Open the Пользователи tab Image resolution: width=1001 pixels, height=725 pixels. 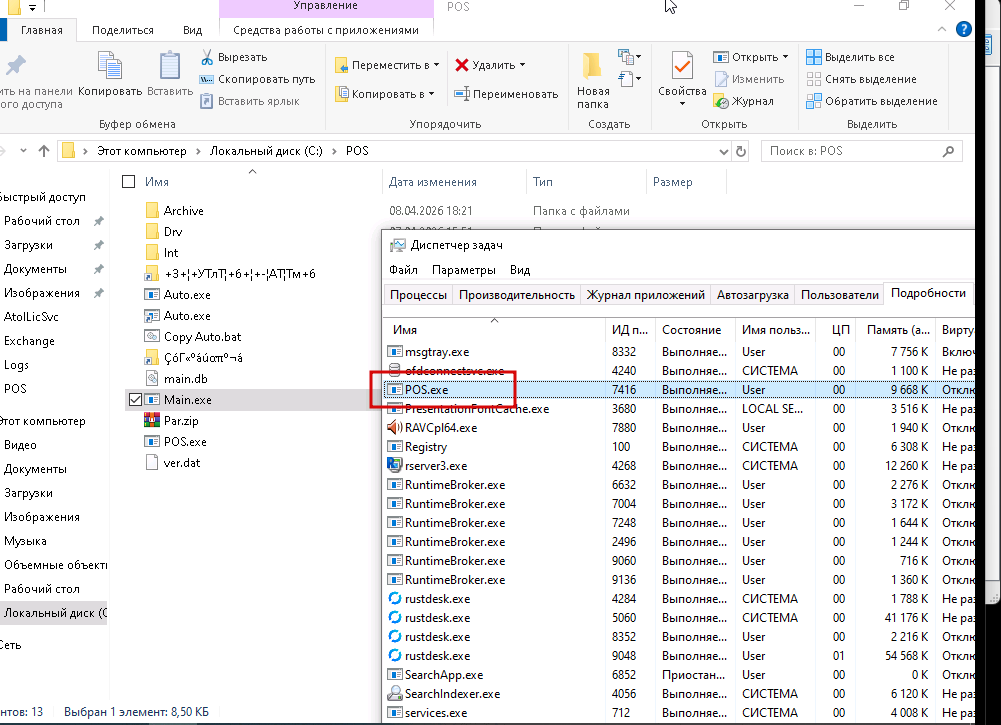coord(839,295)
